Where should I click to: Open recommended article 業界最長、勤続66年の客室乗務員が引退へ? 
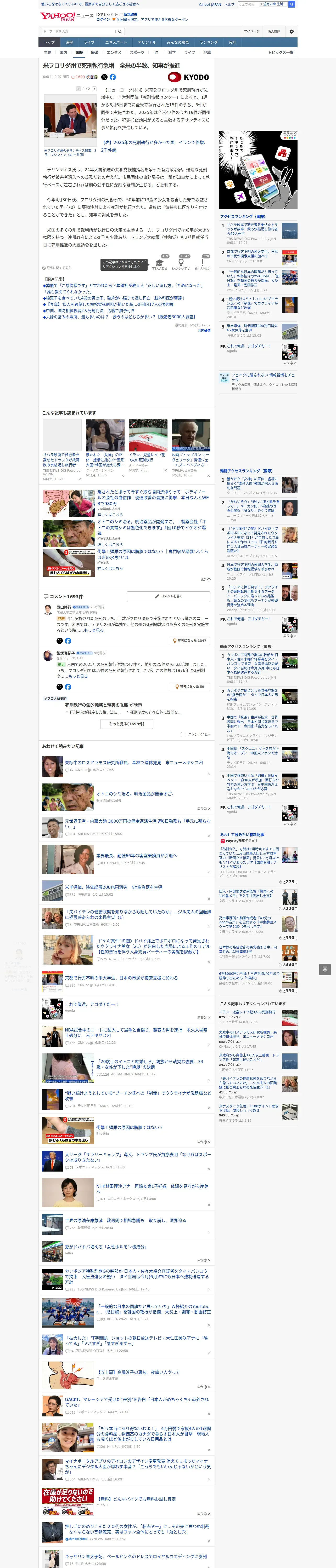click(137, 855)
